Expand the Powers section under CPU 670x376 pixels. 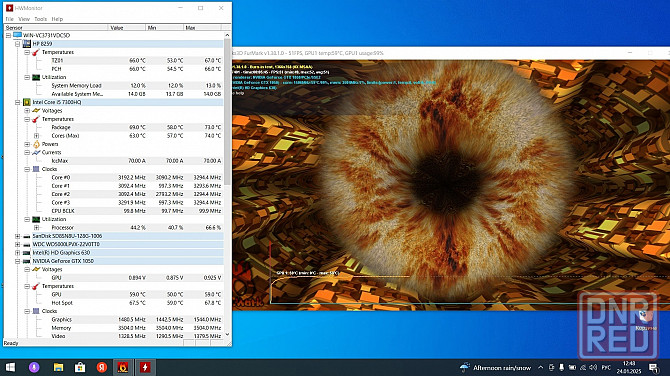click(27, 144)
